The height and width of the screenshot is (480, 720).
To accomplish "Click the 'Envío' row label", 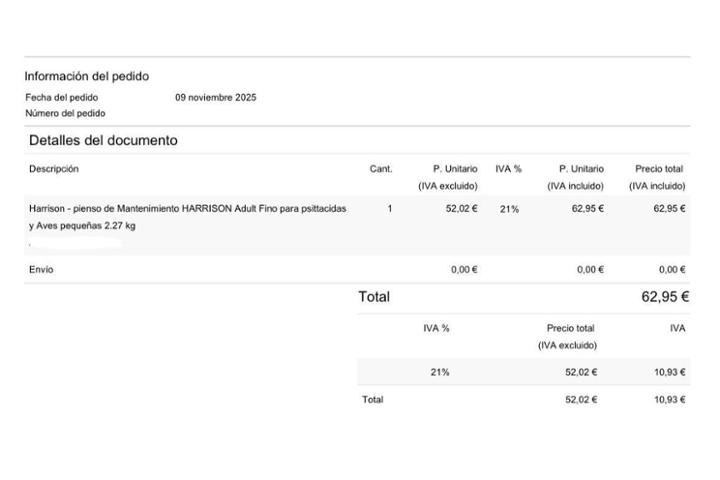I will click(41, 270).
